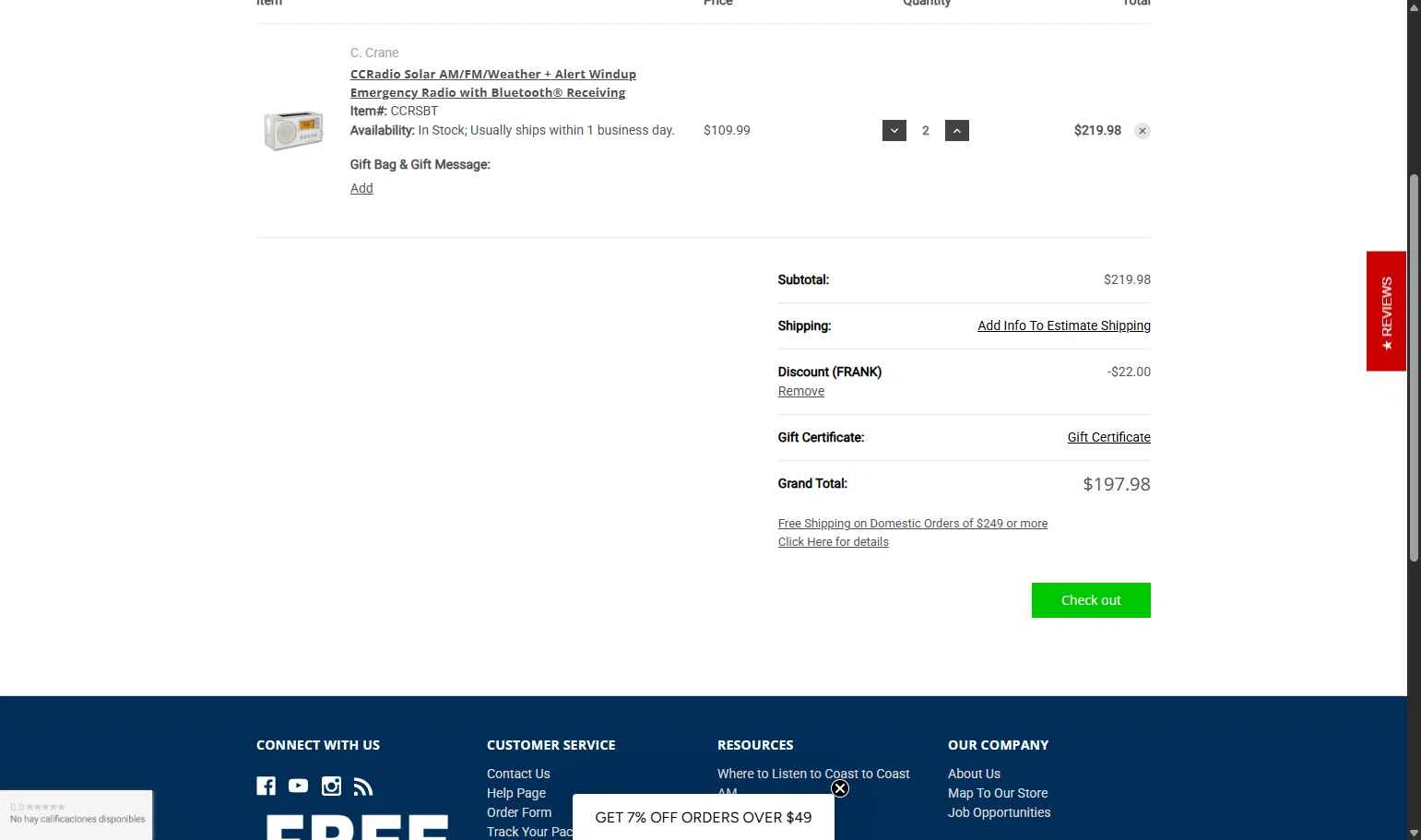Click Here for details link
This screenshot has height=840, width=1421.
coord(834,541)
